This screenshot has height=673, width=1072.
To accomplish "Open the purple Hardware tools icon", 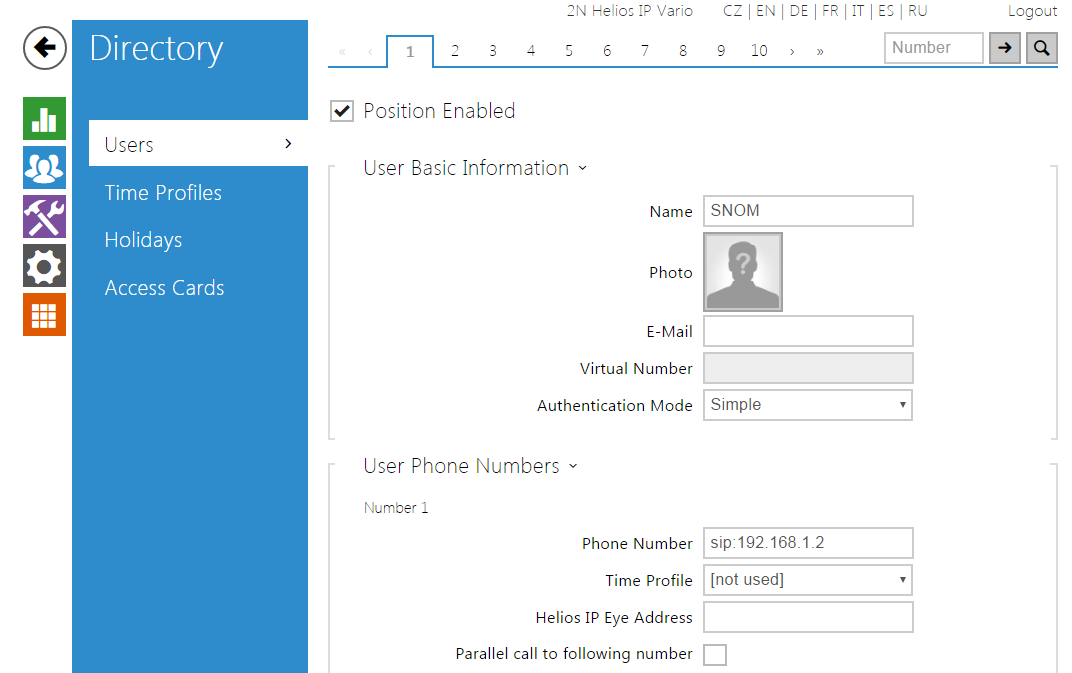I will (44, 217).
